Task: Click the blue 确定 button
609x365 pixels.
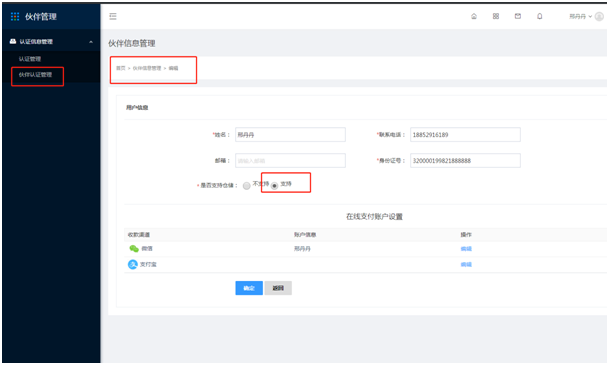Action: coord(249,288)
